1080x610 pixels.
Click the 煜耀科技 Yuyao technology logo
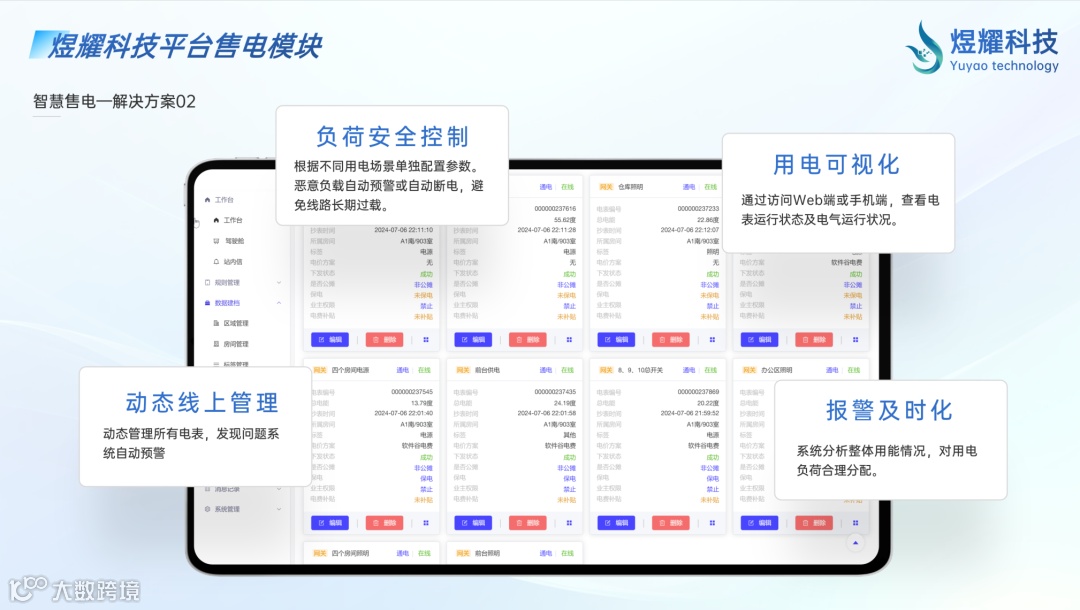(982, 47)
